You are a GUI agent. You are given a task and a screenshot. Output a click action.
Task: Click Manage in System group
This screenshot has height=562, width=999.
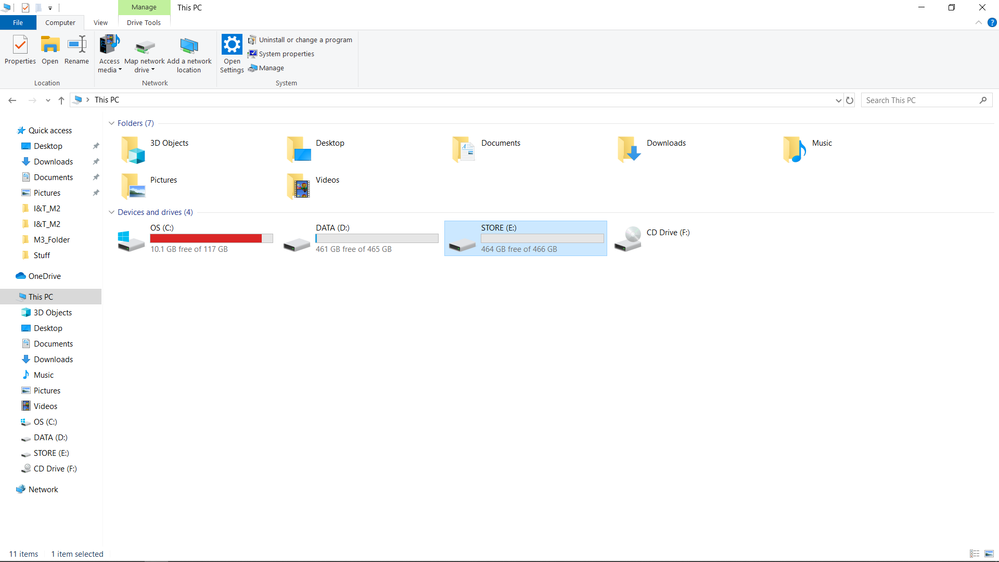(x=266, y=68)
